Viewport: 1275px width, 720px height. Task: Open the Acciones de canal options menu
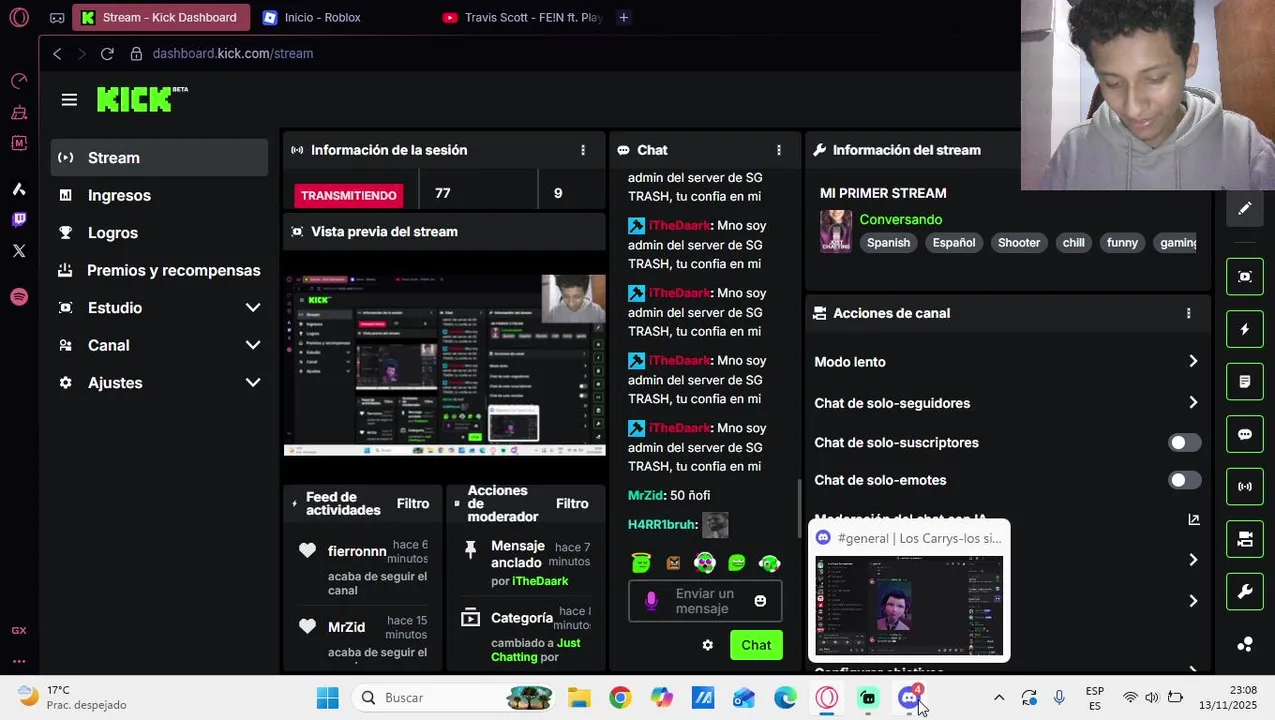(1188, 313)
